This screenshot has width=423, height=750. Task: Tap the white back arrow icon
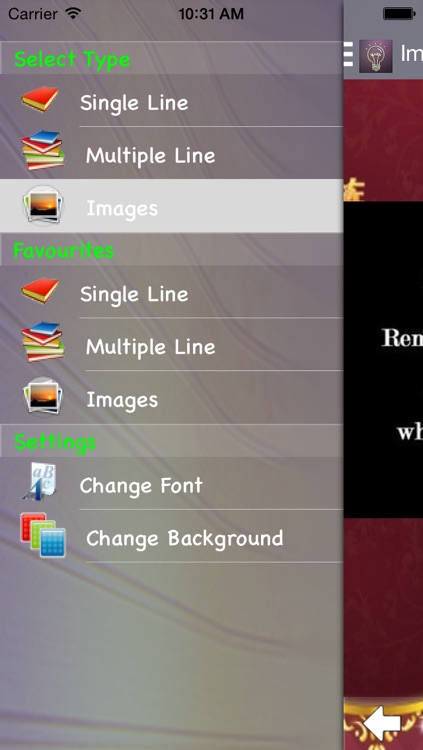tap(382, 723)
